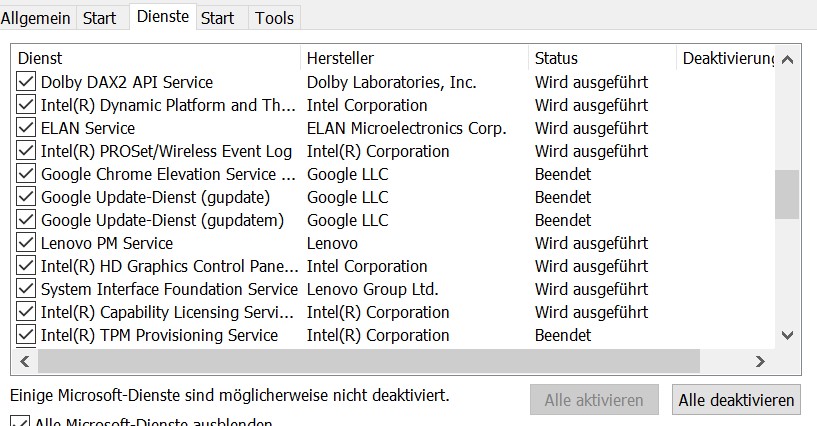Toggle Intel(R) Dynamic Platform service checkbox

pyautogui.click(x=26, y=105)
